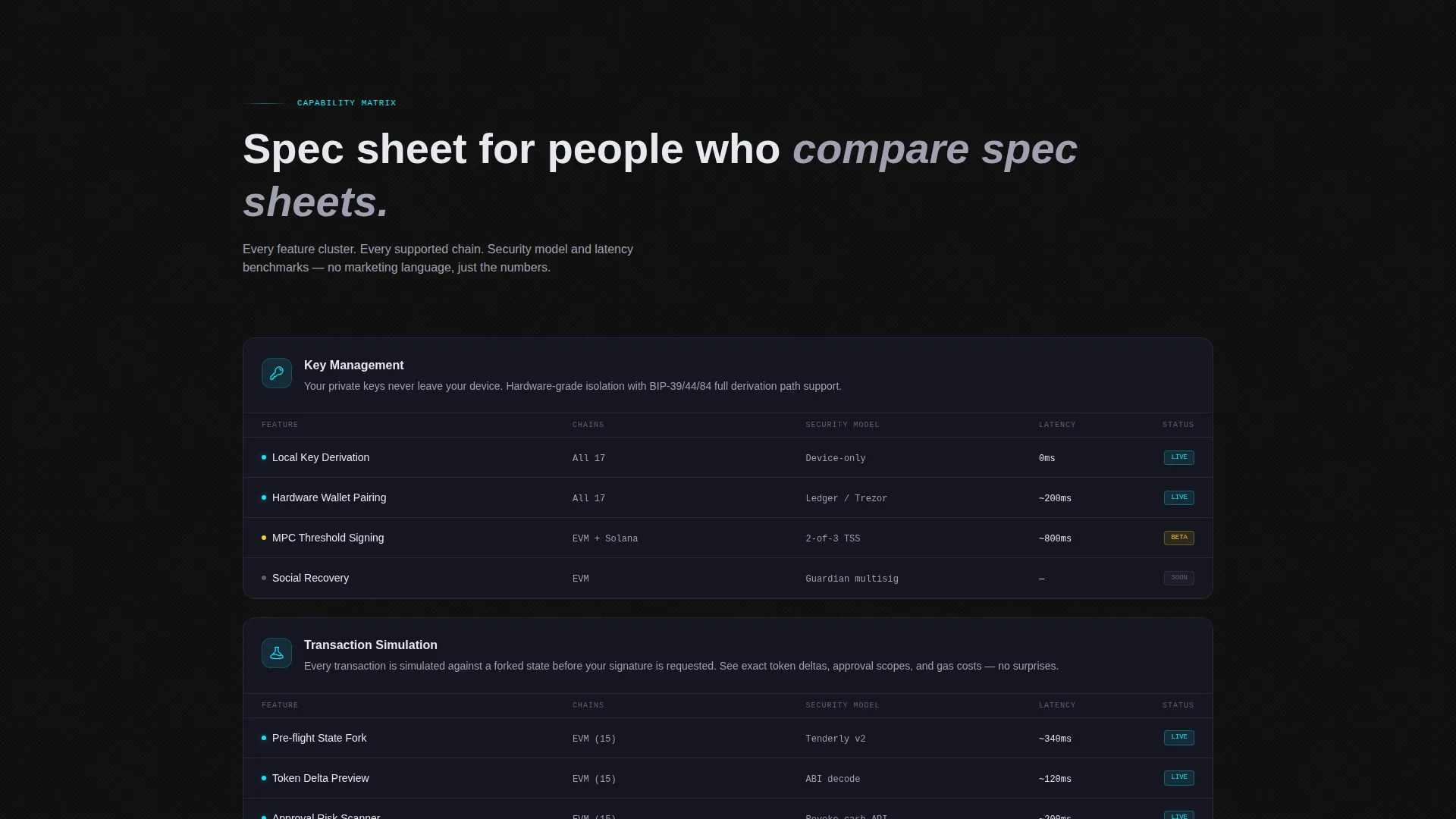The image size is (1456, 819).
Task: Click LIVE badge for Pre-flight State Fork
Action: click(1179, 738)
